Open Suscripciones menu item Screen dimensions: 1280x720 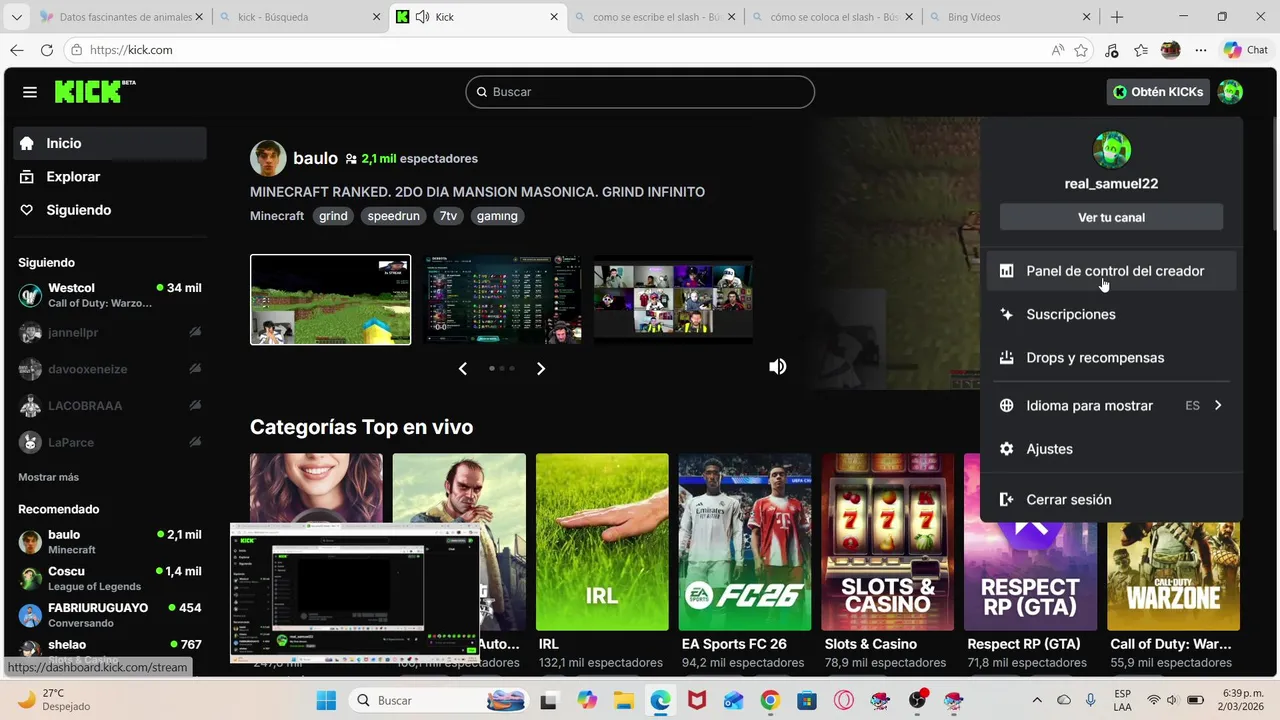click(1111, 314)
